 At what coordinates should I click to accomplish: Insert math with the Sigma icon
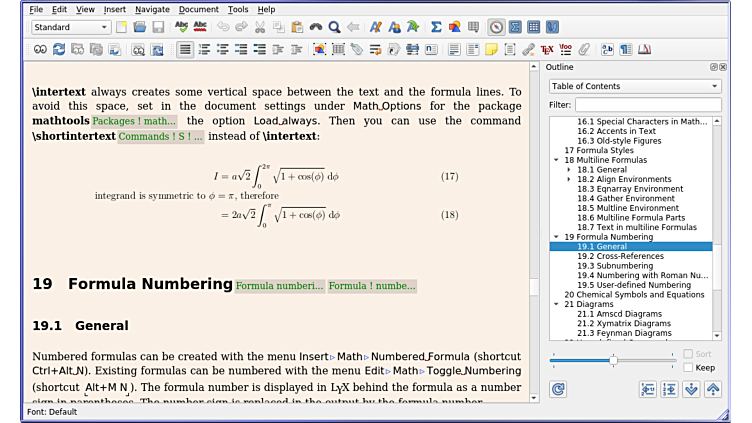tap(436, 28)
